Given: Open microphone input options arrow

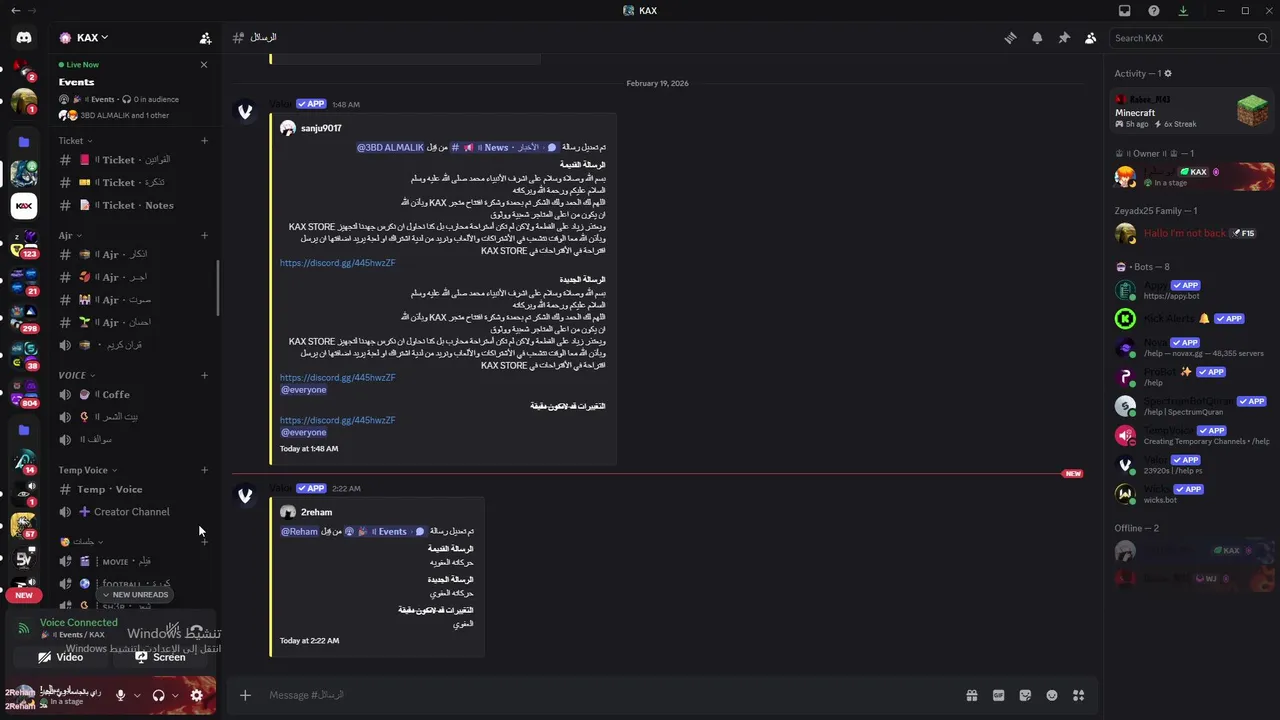Looking at the screenshot, I should (x=137, y=695).
